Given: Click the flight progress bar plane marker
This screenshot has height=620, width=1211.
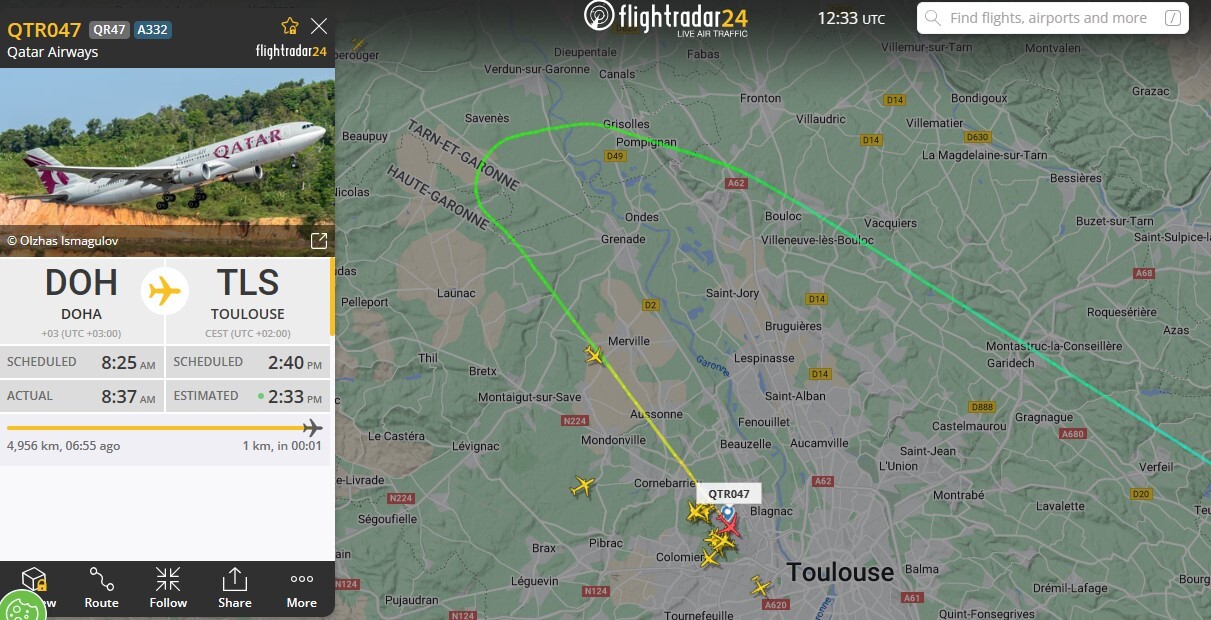Looking at the screenshot, I should [313, 428].
